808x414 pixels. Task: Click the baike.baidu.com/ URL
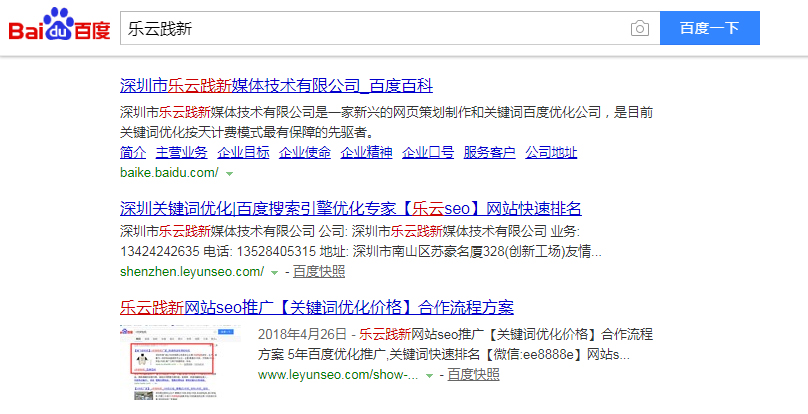tap(169, 173)
